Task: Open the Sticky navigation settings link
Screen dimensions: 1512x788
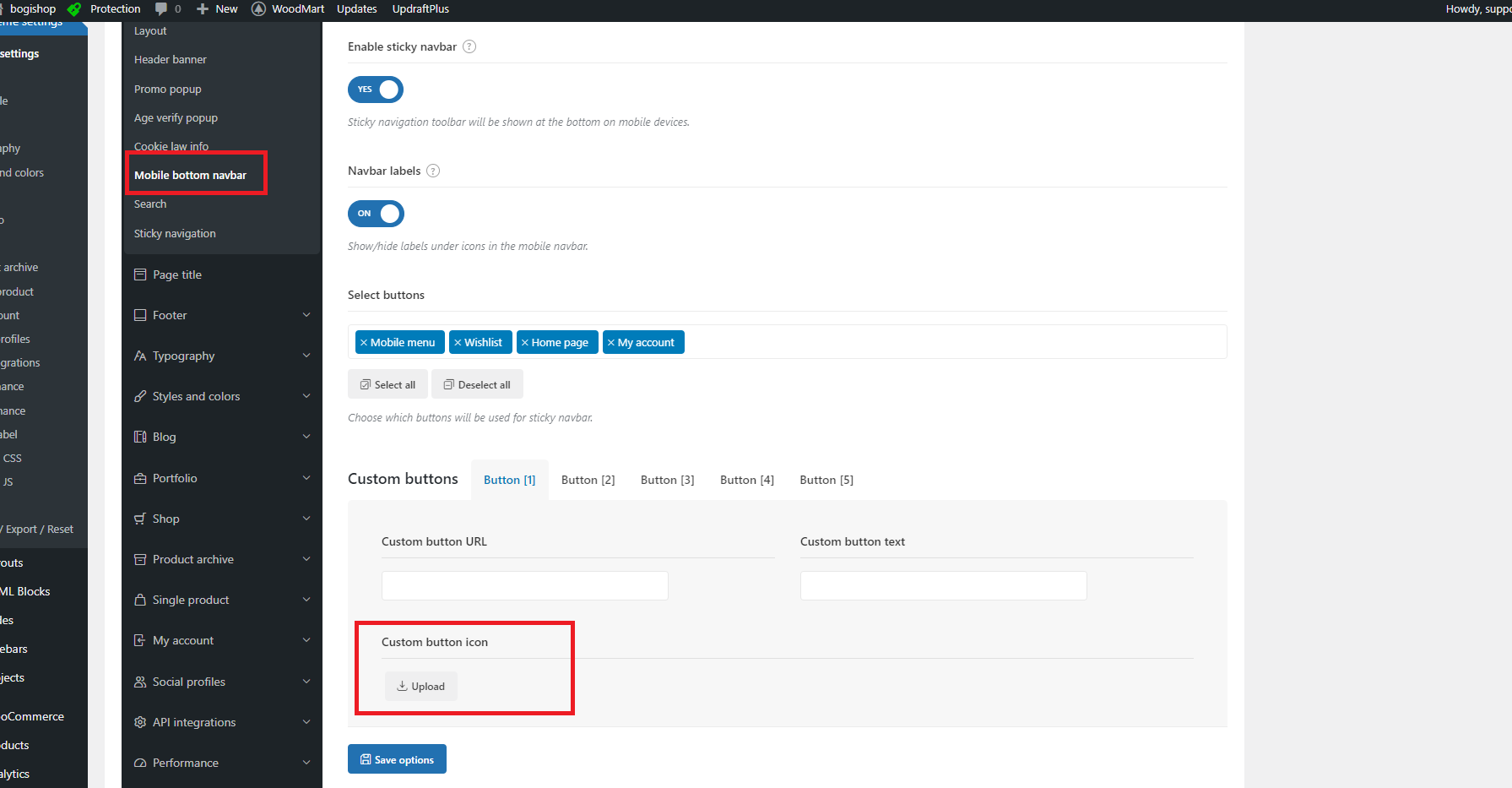Action: (175, 234)
